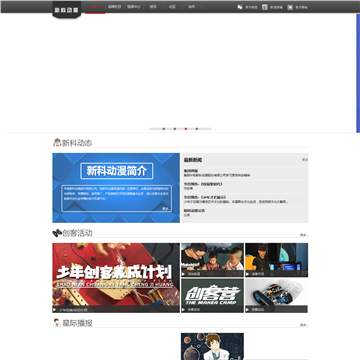Open the shopping cart store icon

tap(290, 7)
